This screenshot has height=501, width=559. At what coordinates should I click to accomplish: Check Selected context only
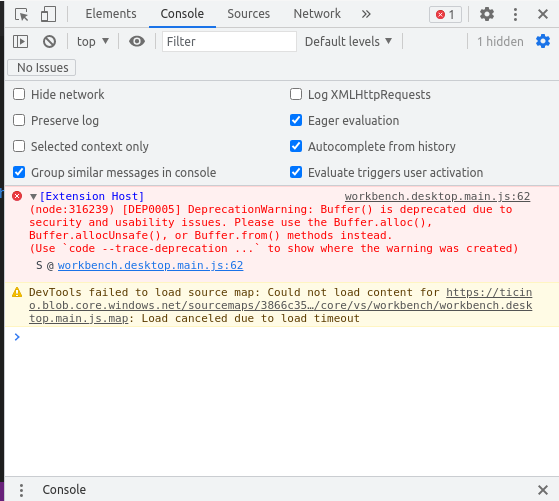(19, 146)
